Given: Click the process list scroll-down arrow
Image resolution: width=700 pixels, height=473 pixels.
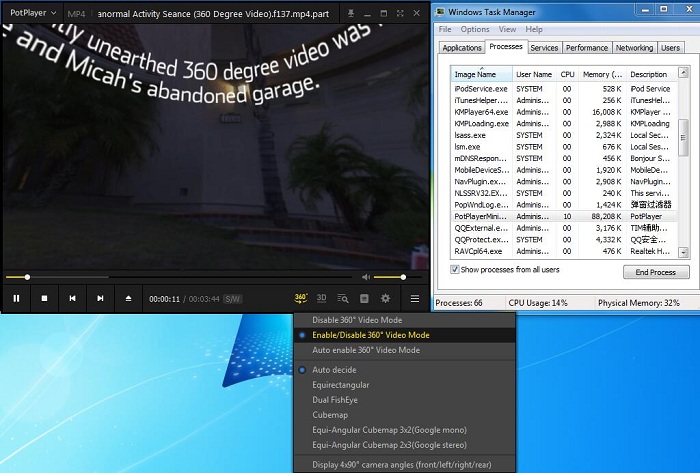Looking at the screenshot, I should 683,253.
